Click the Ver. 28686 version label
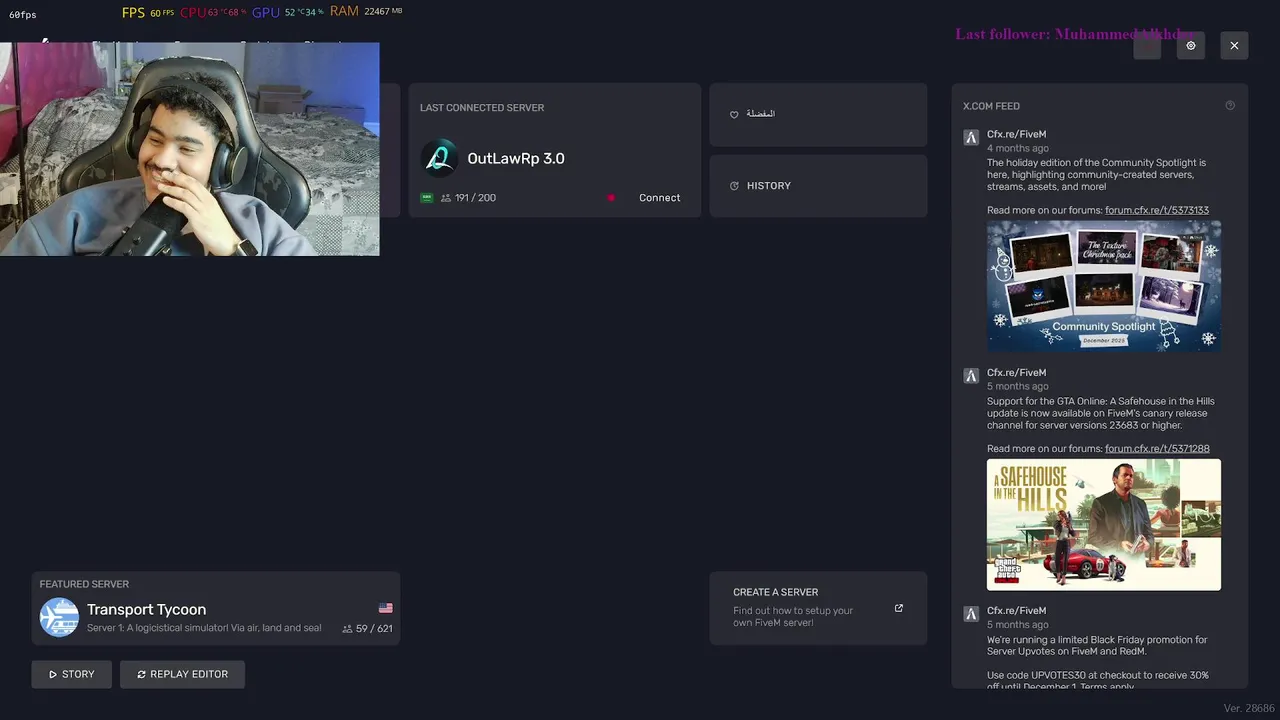The width and height of the screenshot is (1280, 720). 1249,708
